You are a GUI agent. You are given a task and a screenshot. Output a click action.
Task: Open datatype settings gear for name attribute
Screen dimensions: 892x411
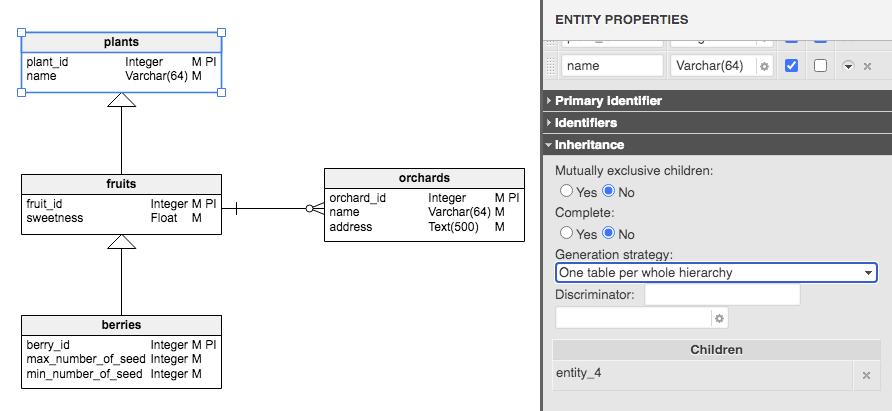764,66
